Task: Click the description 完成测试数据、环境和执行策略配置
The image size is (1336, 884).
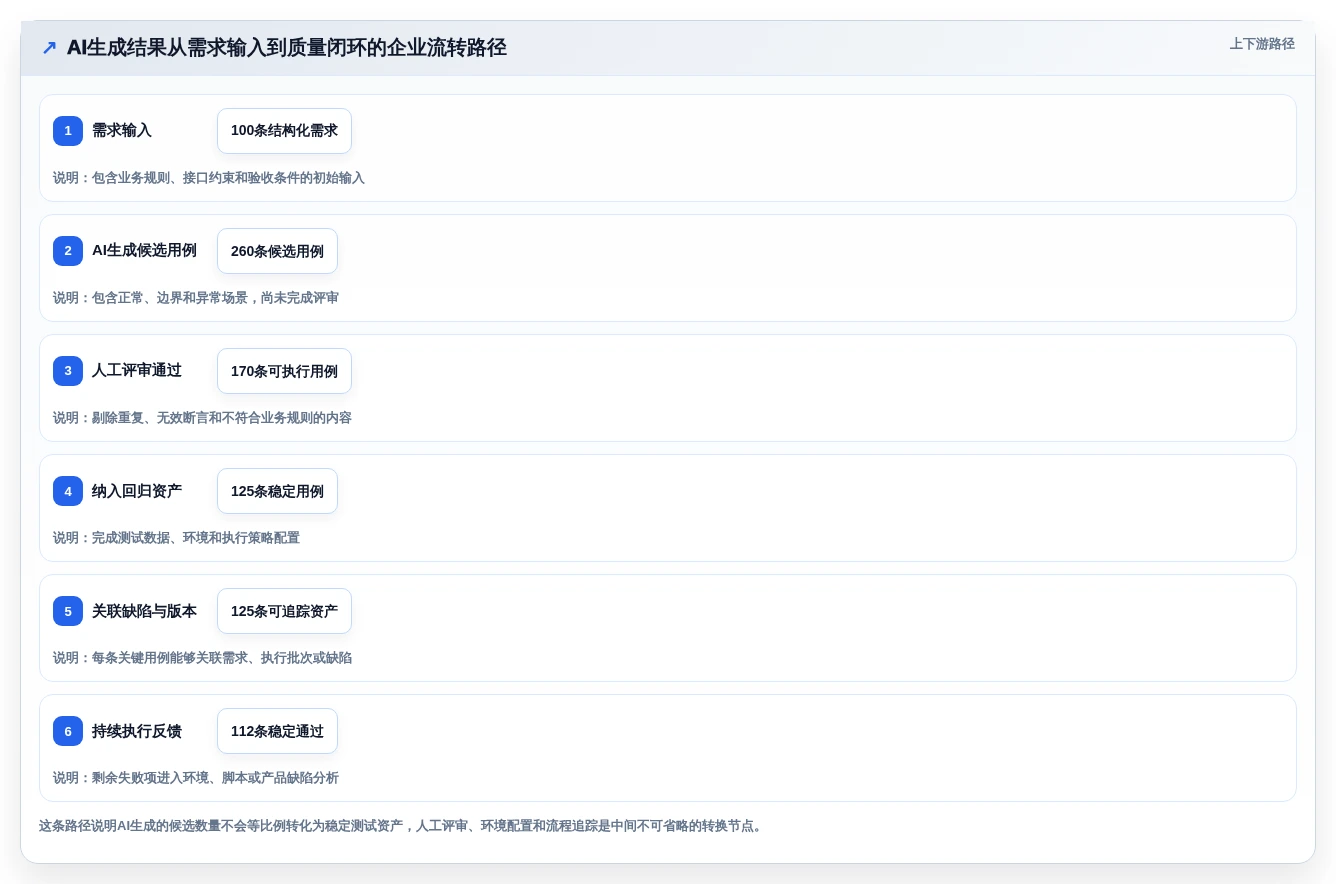Action: (x=176, y=538)
